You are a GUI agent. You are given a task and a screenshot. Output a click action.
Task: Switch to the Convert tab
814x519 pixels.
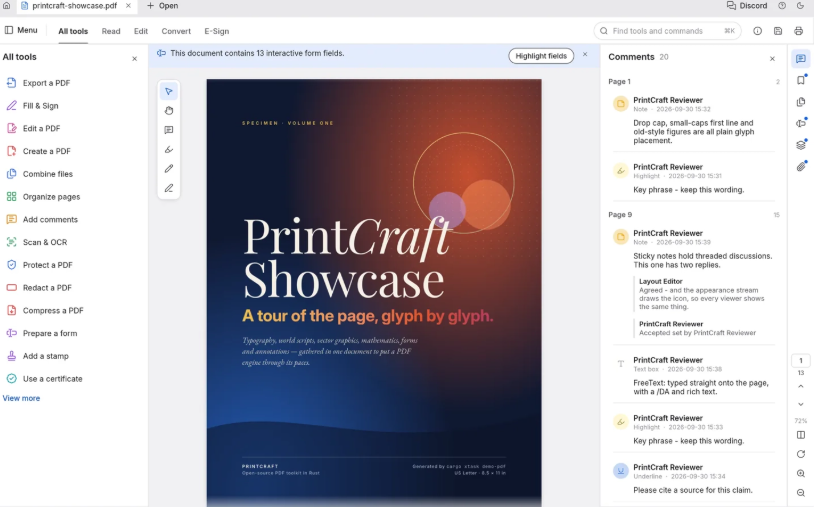click(x=176, y=31)
